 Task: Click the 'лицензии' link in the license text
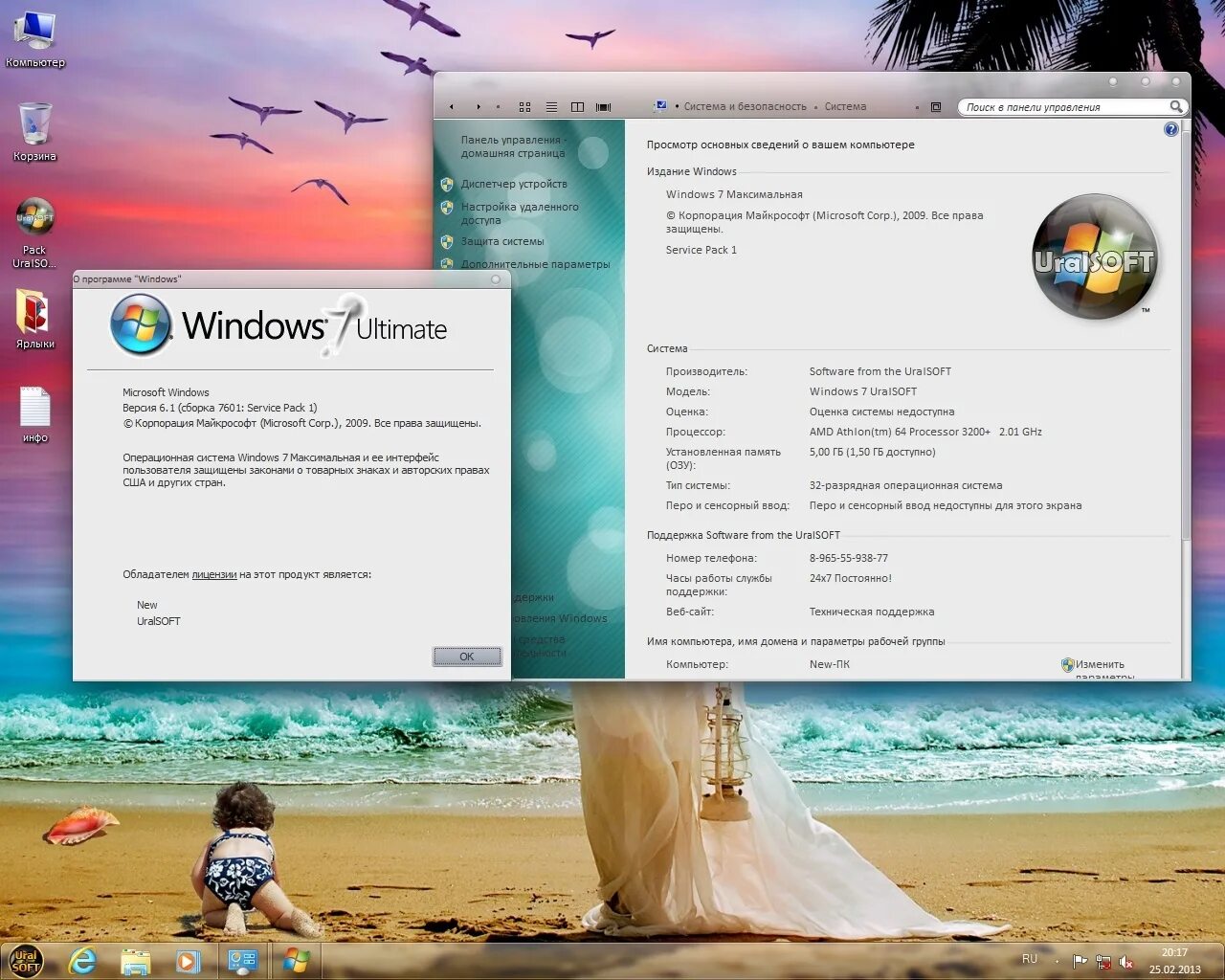click(x=214, y=575)
